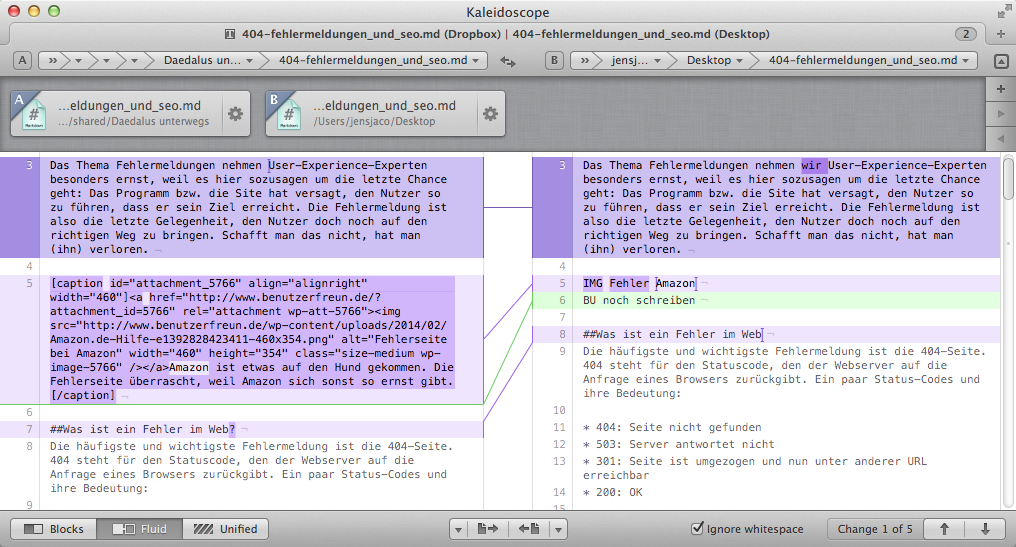This screenshot has width=1016, height=547.
Task: Switch to Unified view
Action: pyautogui.click(x=225, y=529)
